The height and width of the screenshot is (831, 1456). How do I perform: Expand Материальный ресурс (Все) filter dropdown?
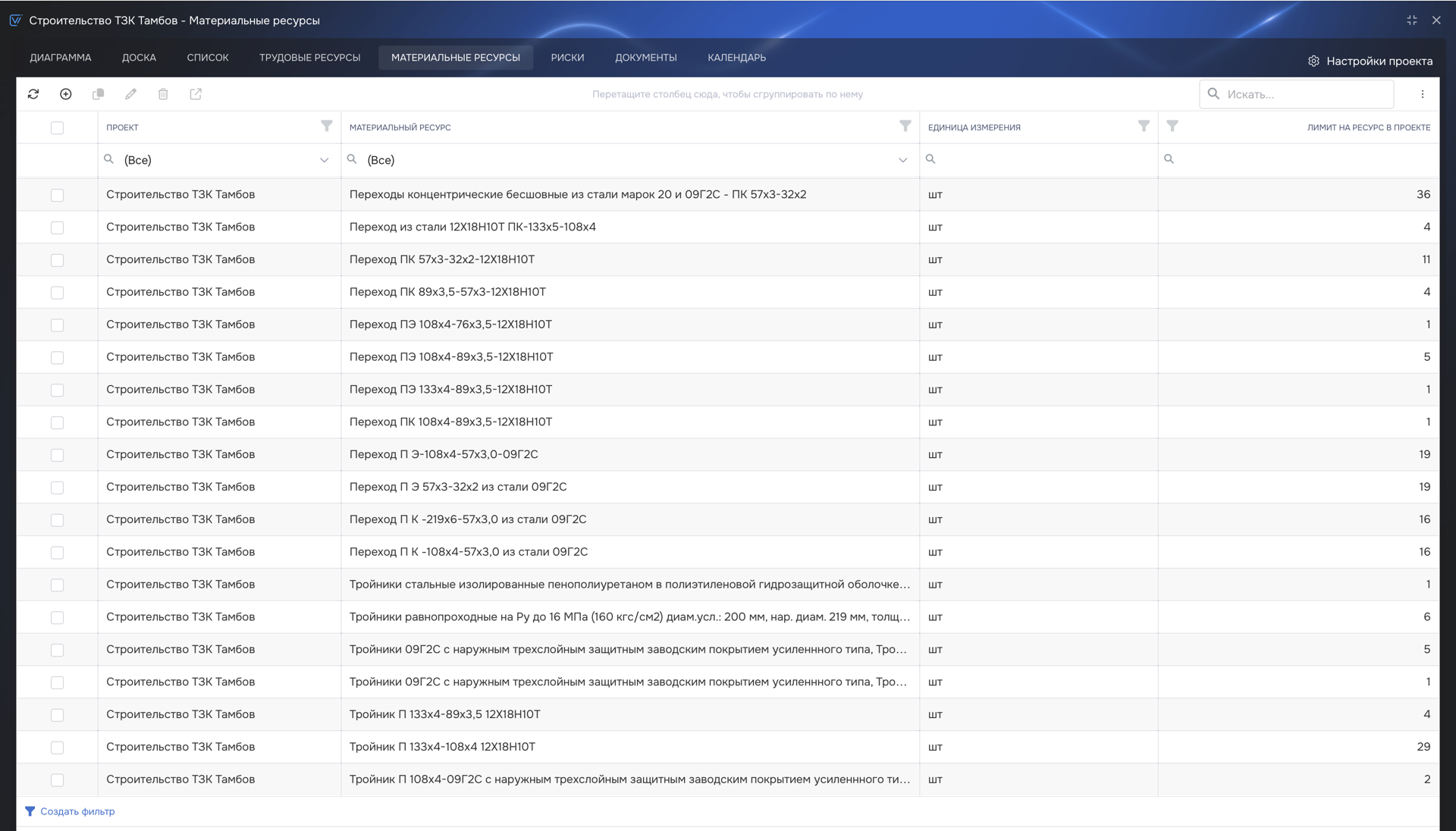902,160
